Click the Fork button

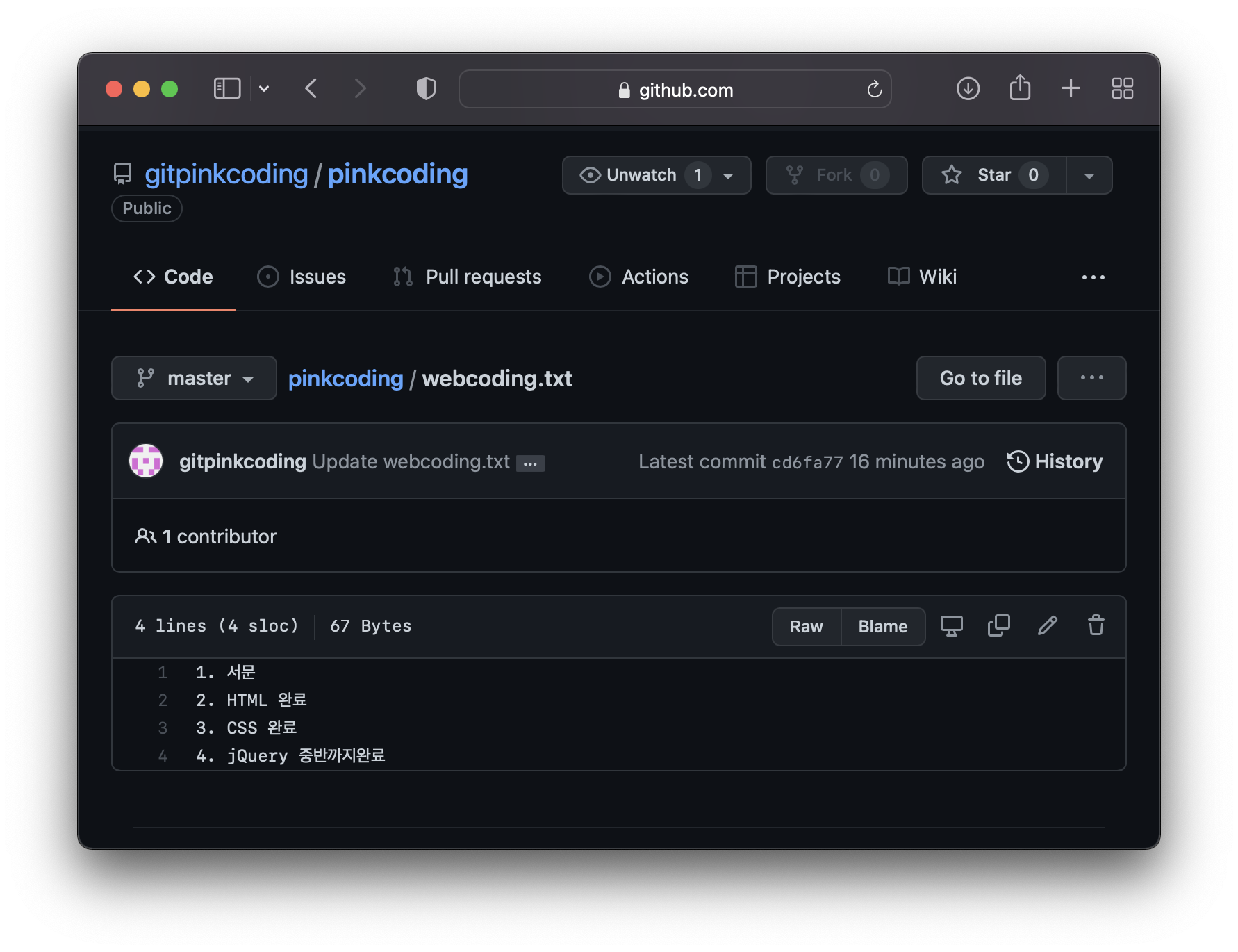(836, 175)
